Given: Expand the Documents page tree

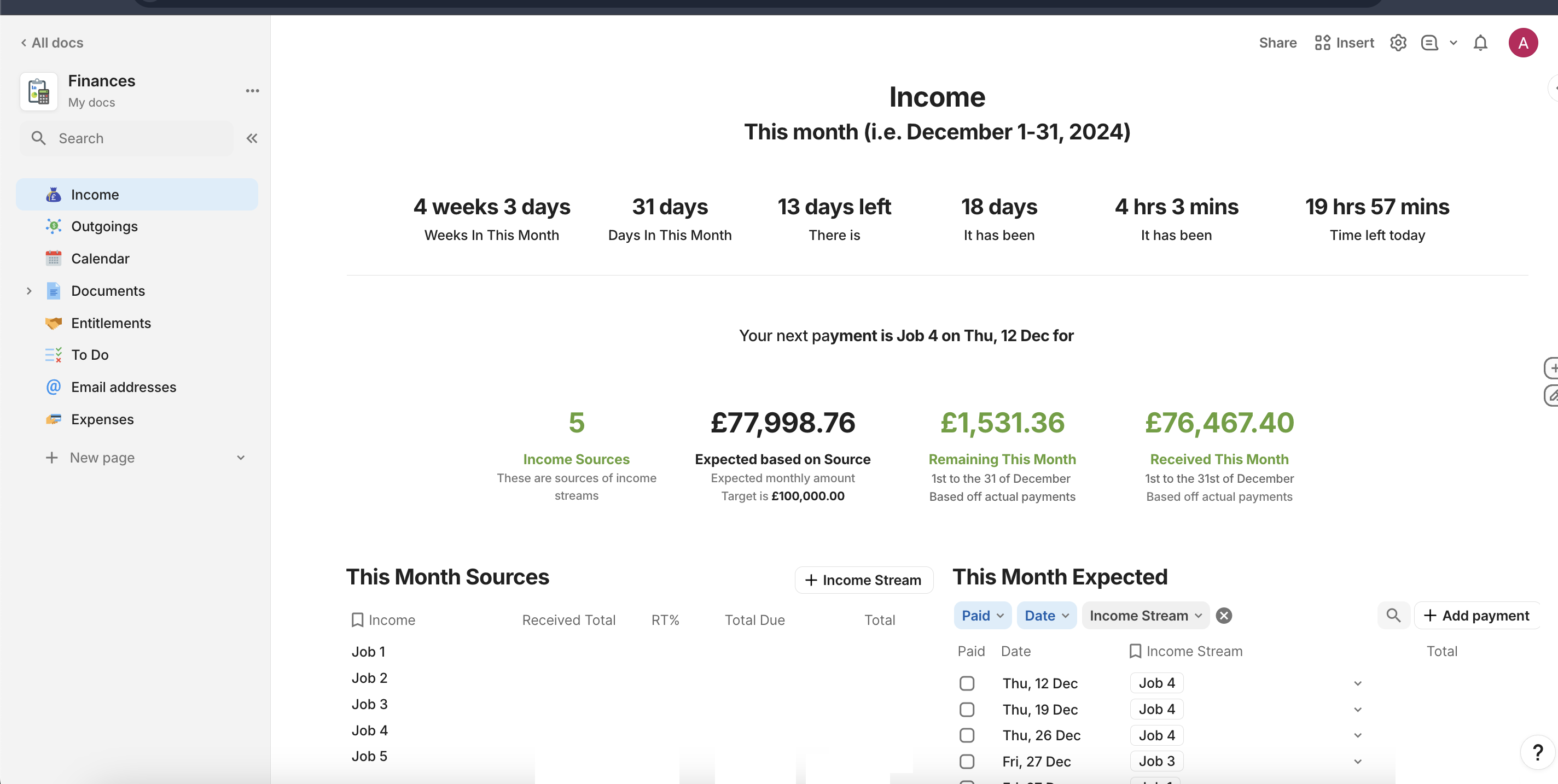Looking at the screenshot, I should (x=29, y=291).
